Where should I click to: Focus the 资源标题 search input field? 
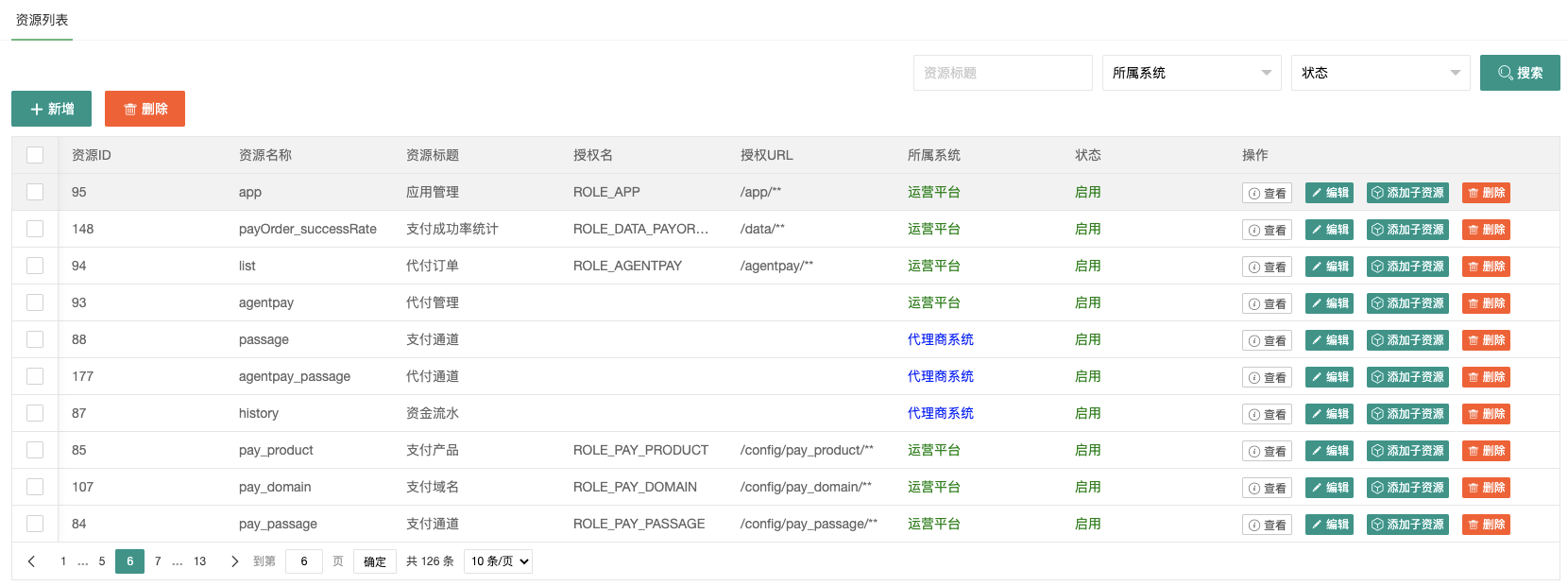click(1001, 73)
